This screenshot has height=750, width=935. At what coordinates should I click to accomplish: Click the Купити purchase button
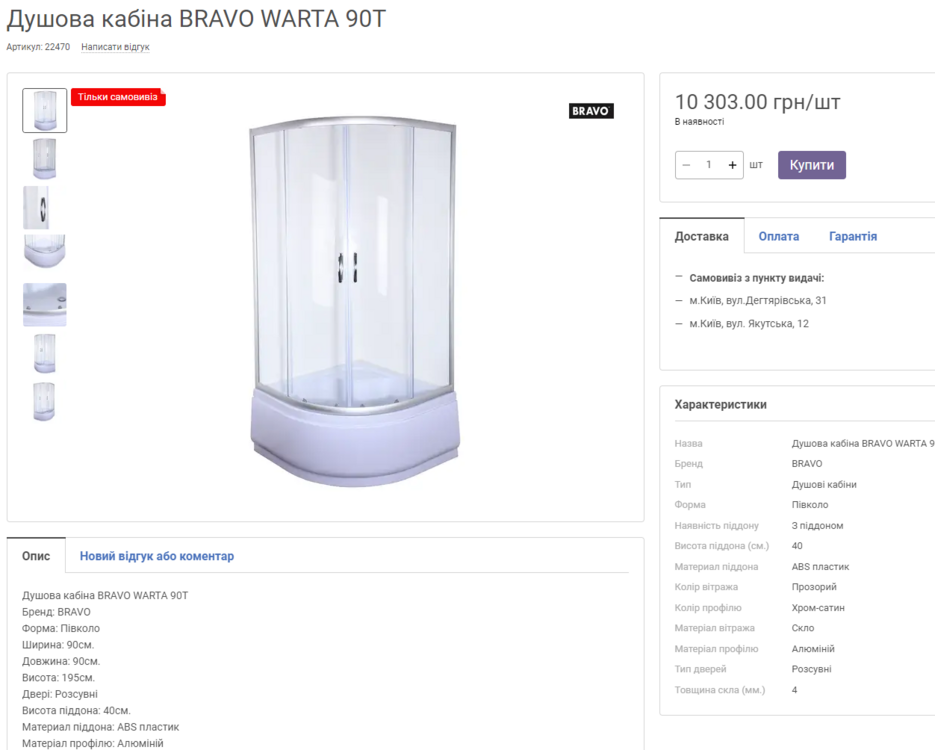coord(812,165)
